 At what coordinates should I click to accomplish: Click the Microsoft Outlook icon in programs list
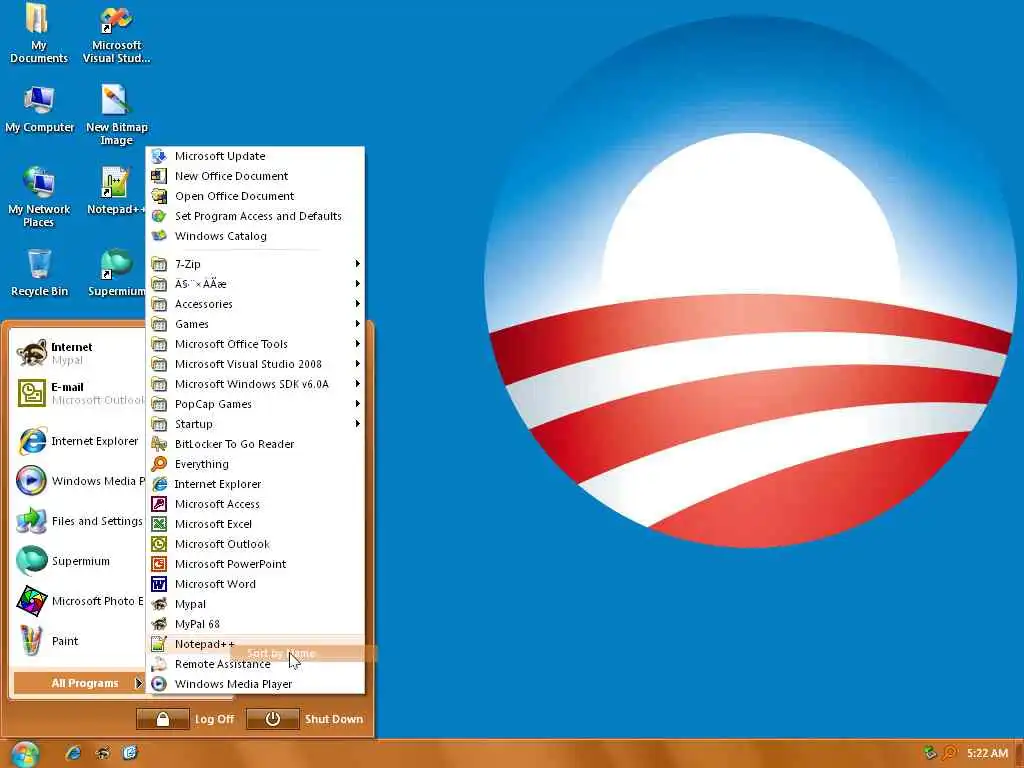click(159, 544)
